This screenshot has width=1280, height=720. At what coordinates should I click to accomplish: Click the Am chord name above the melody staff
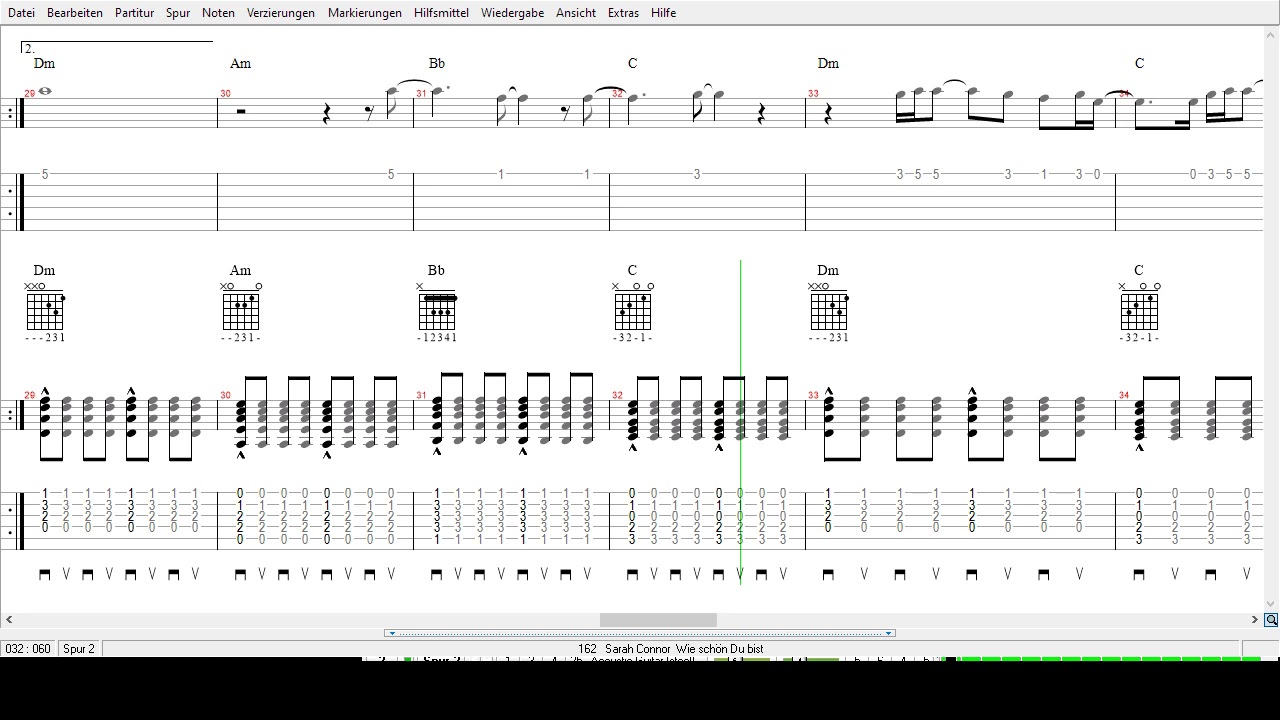[241, 63]
